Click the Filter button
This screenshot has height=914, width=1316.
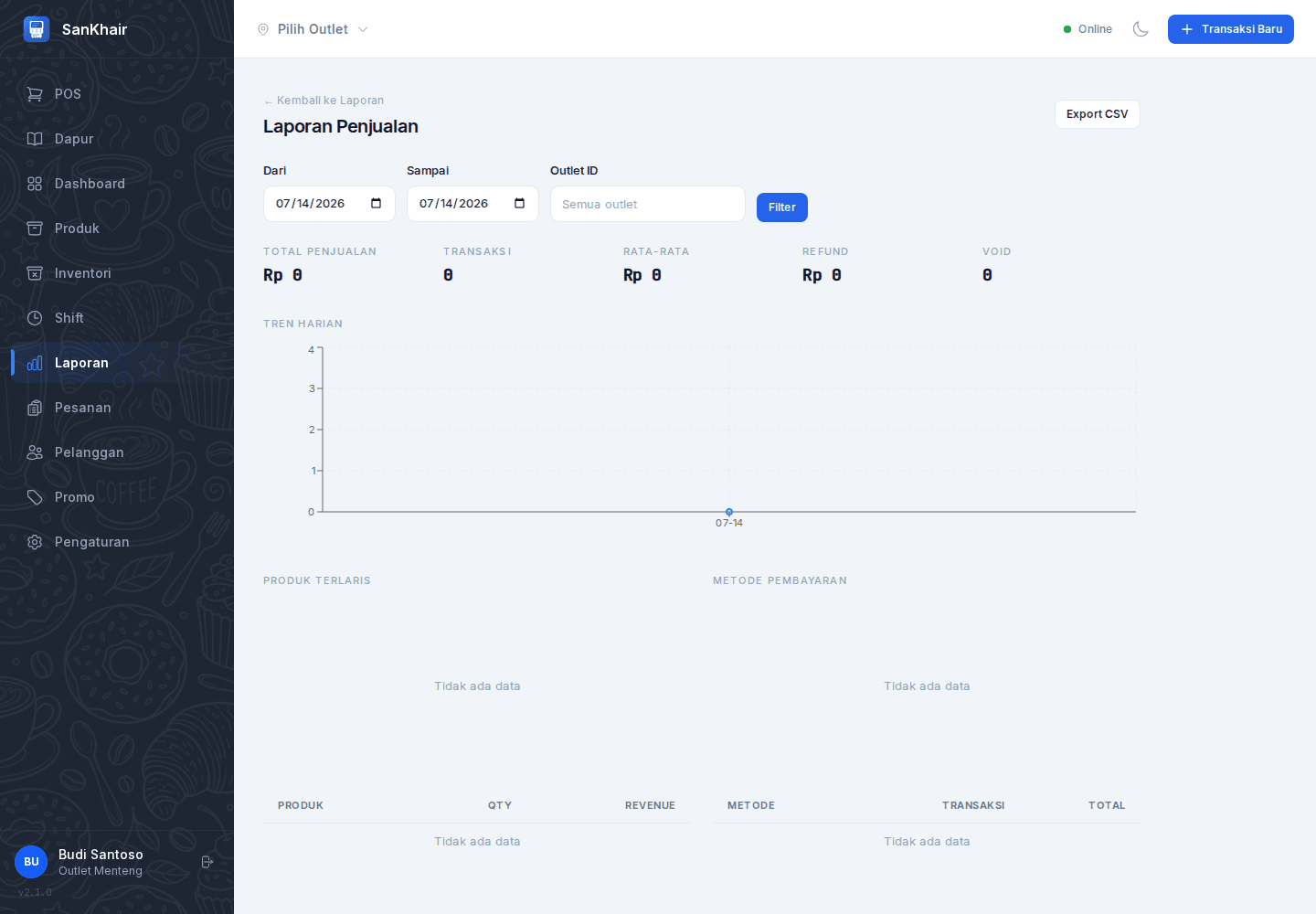(782, 207)
